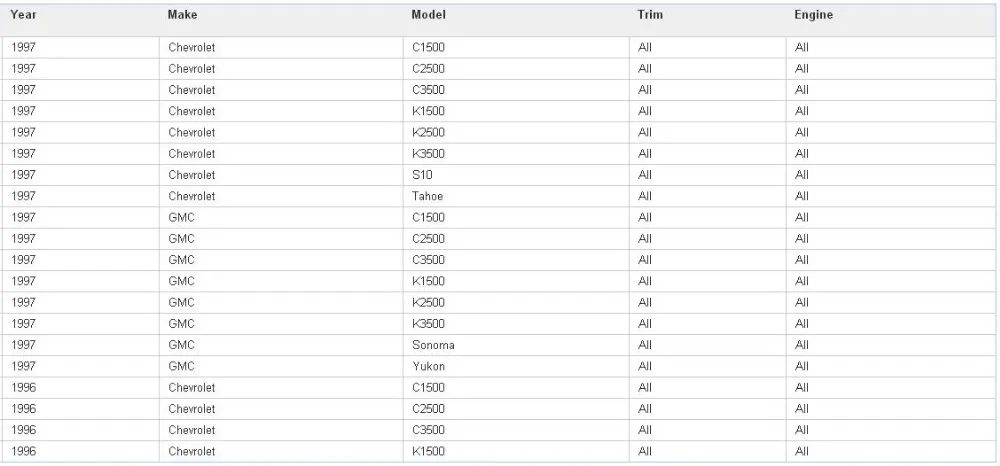The height and width of the screenshot is (466, 1000).
Task: Click the 1997 GMC K2500 model cell
Action: 428,302
